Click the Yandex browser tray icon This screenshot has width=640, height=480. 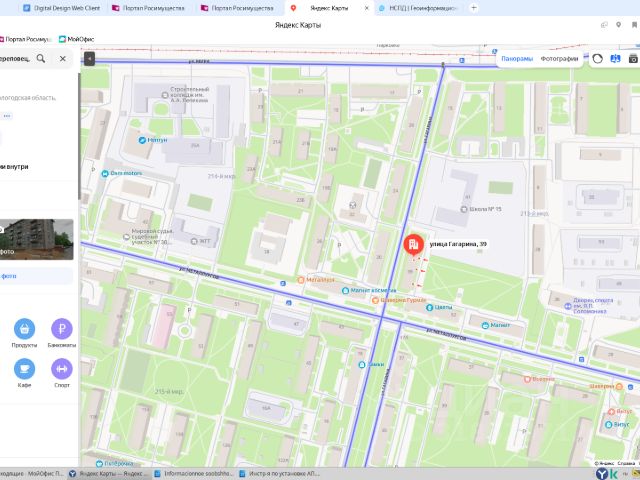pyautogui.click(x=602, y=474)
